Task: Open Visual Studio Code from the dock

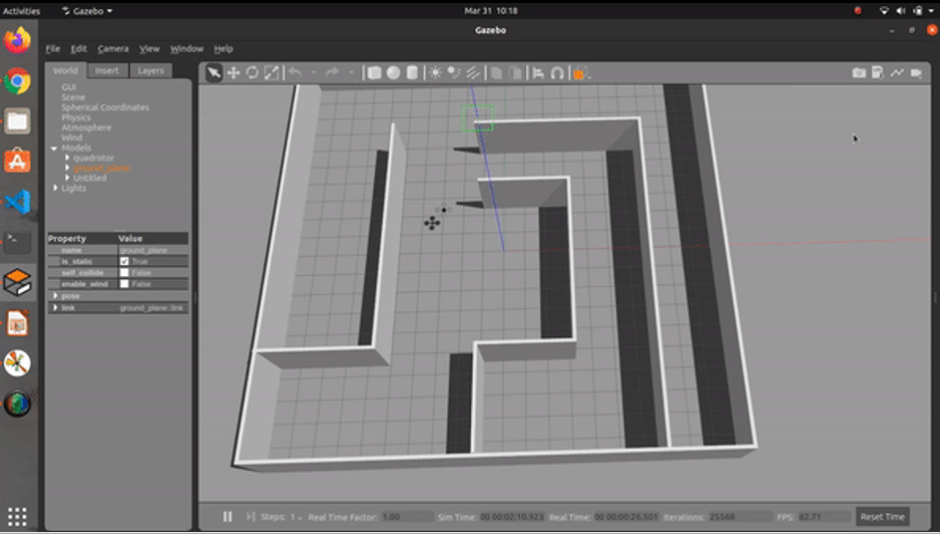Action: pyautogui.click(x=17, y=202)
